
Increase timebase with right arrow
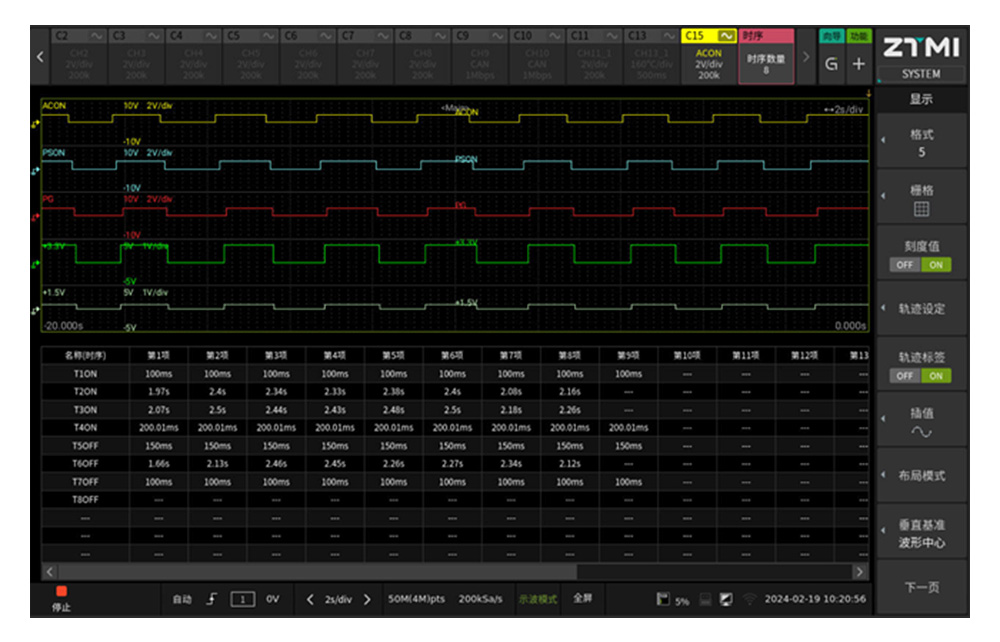point(367,599)
